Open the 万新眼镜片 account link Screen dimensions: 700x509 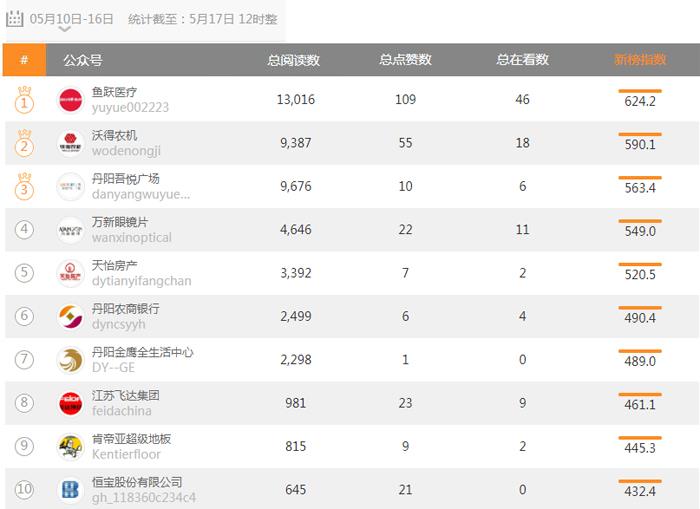click(x=120, y=222)
